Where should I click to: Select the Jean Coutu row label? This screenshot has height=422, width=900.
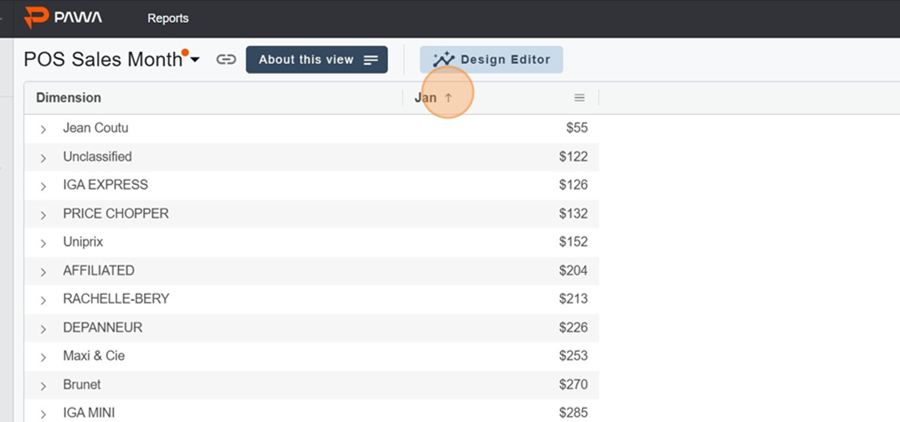95,128
